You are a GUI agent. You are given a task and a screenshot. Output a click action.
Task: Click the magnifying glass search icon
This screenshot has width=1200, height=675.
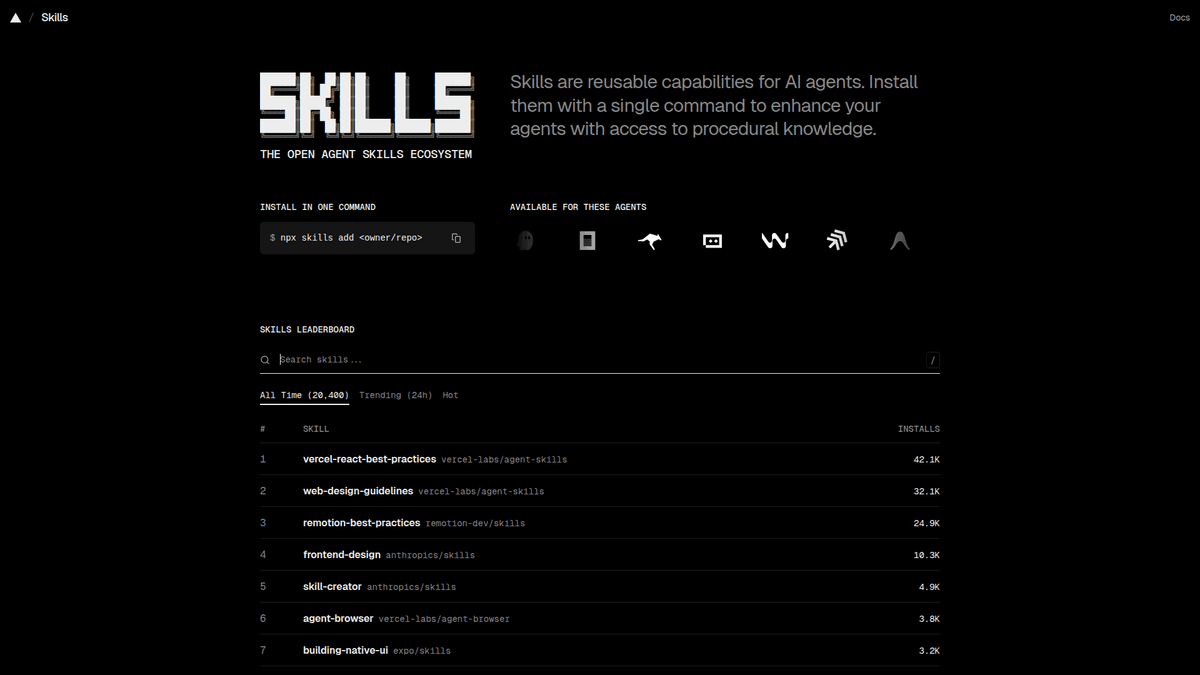tap(264, 359)
